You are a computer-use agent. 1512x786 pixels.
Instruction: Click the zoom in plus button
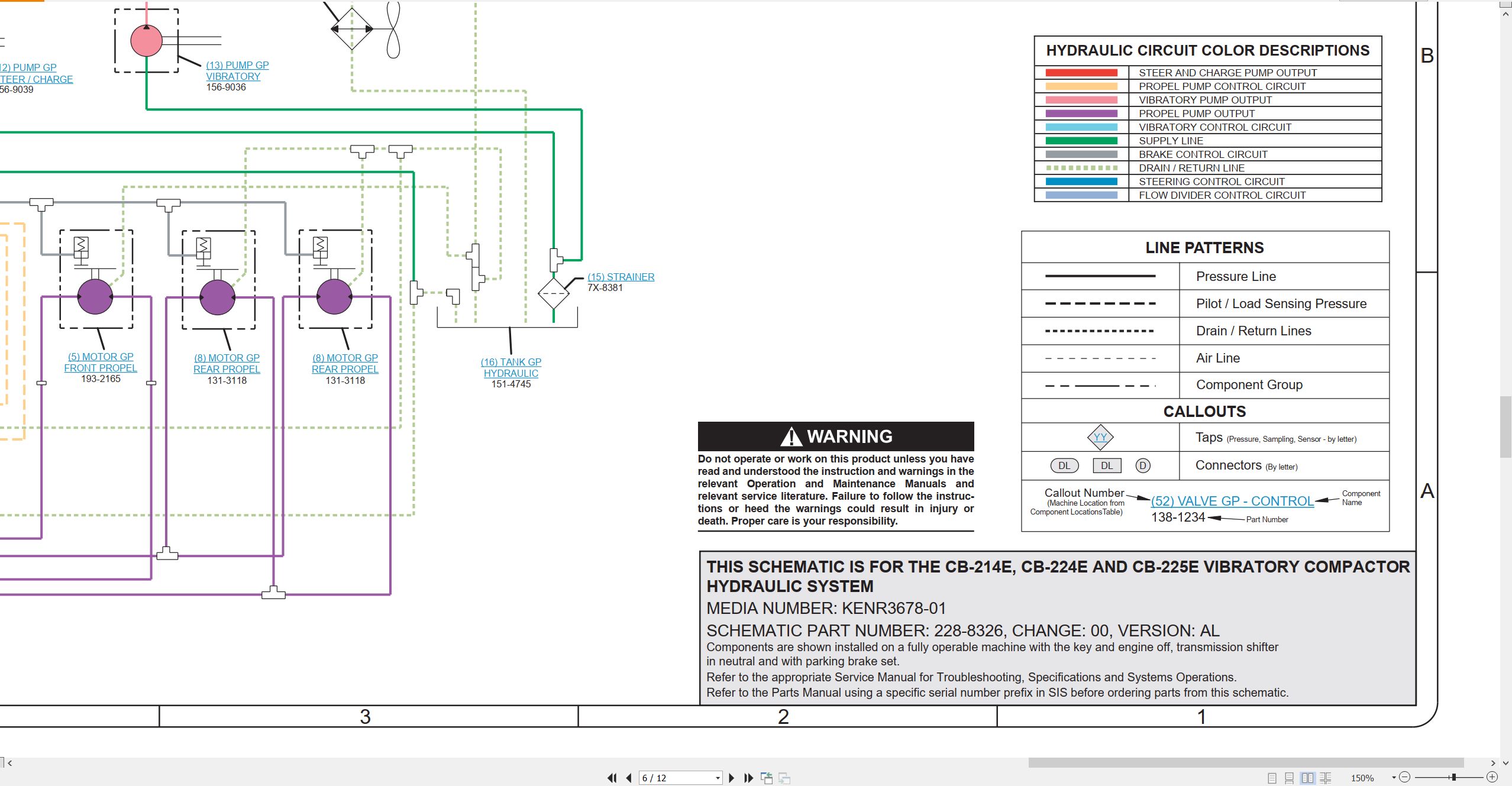pyautogui.click(x=1492, y=777)
